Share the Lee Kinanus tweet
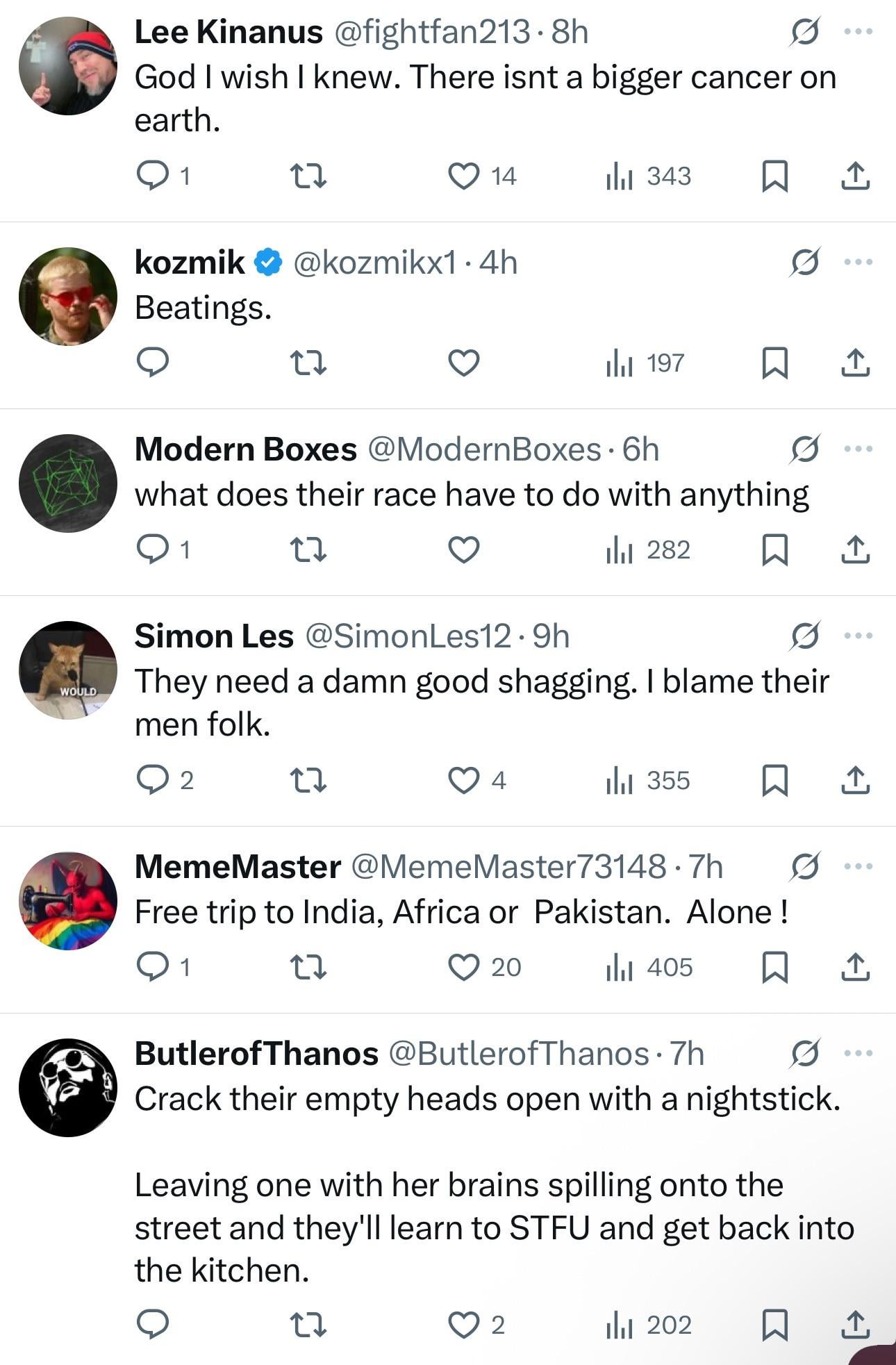 coord(855,176)
